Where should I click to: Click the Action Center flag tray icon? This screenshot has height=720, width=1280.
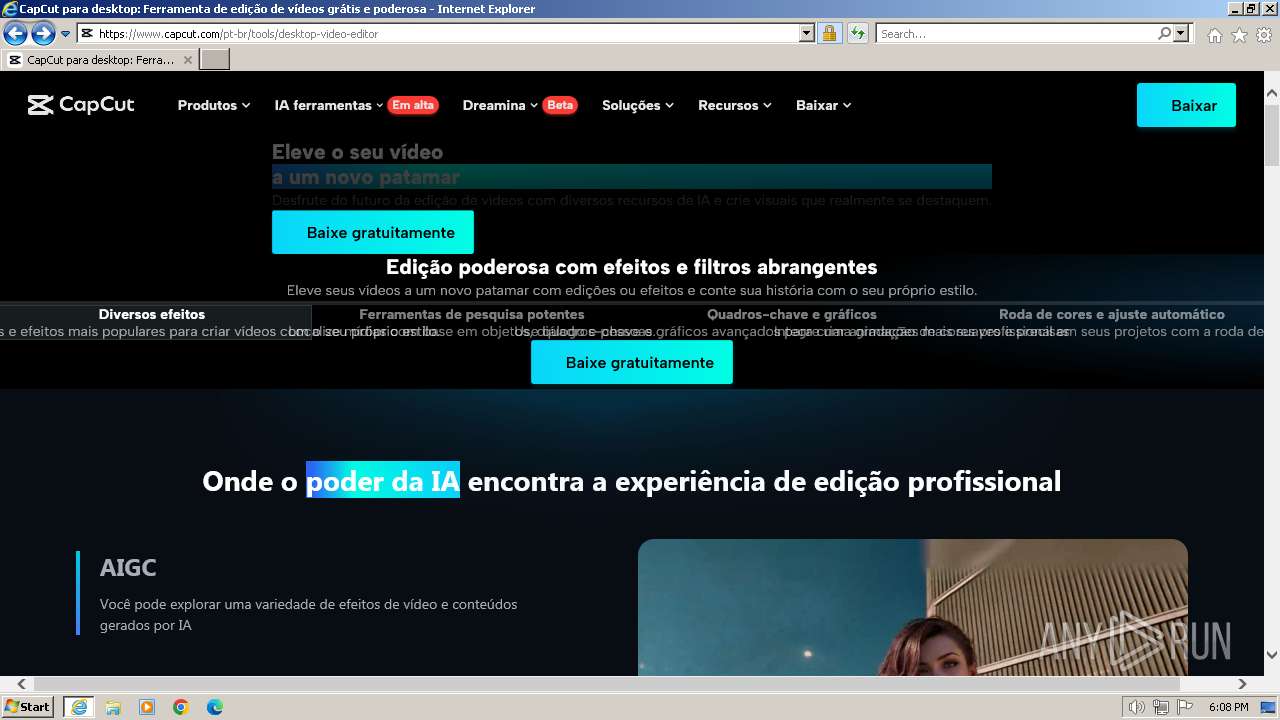(1183, 707)
